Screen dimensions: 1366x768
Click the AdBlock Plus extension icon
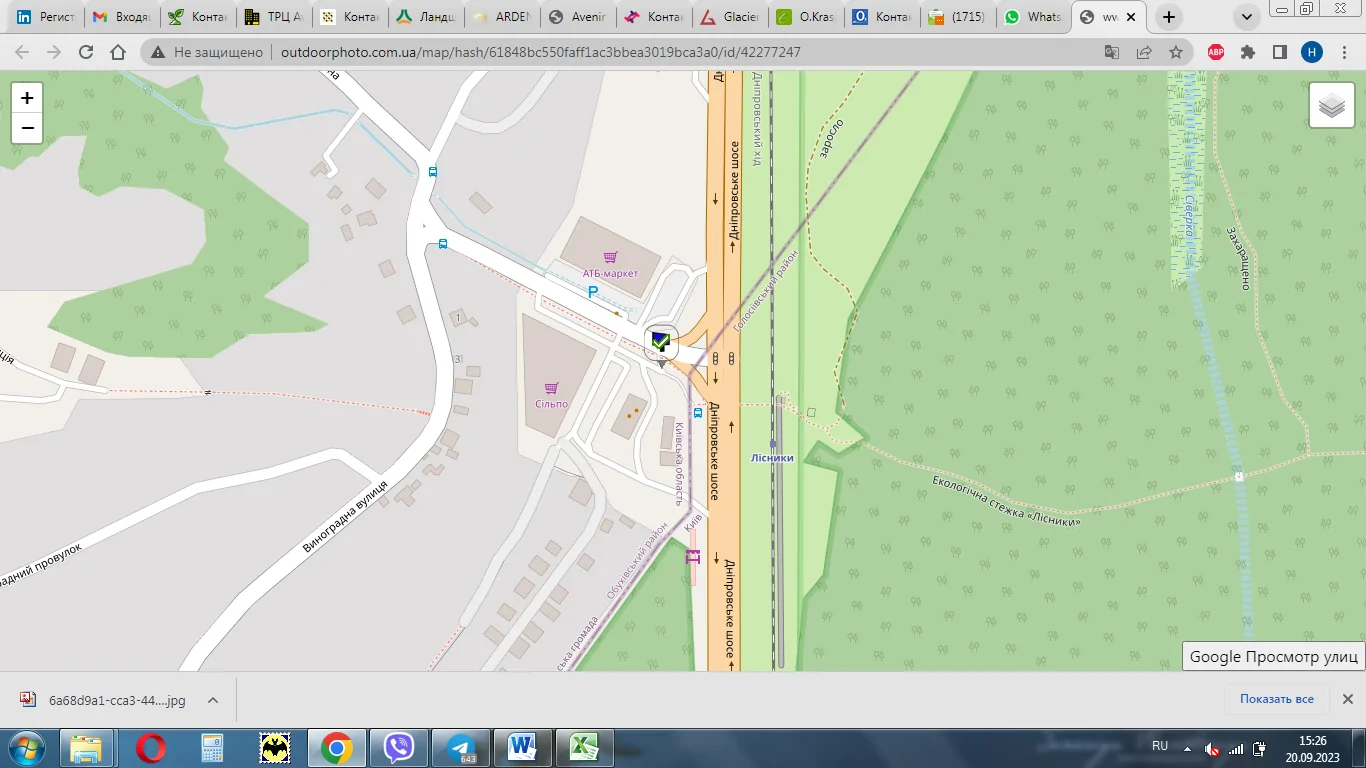tap(1216, 53)
